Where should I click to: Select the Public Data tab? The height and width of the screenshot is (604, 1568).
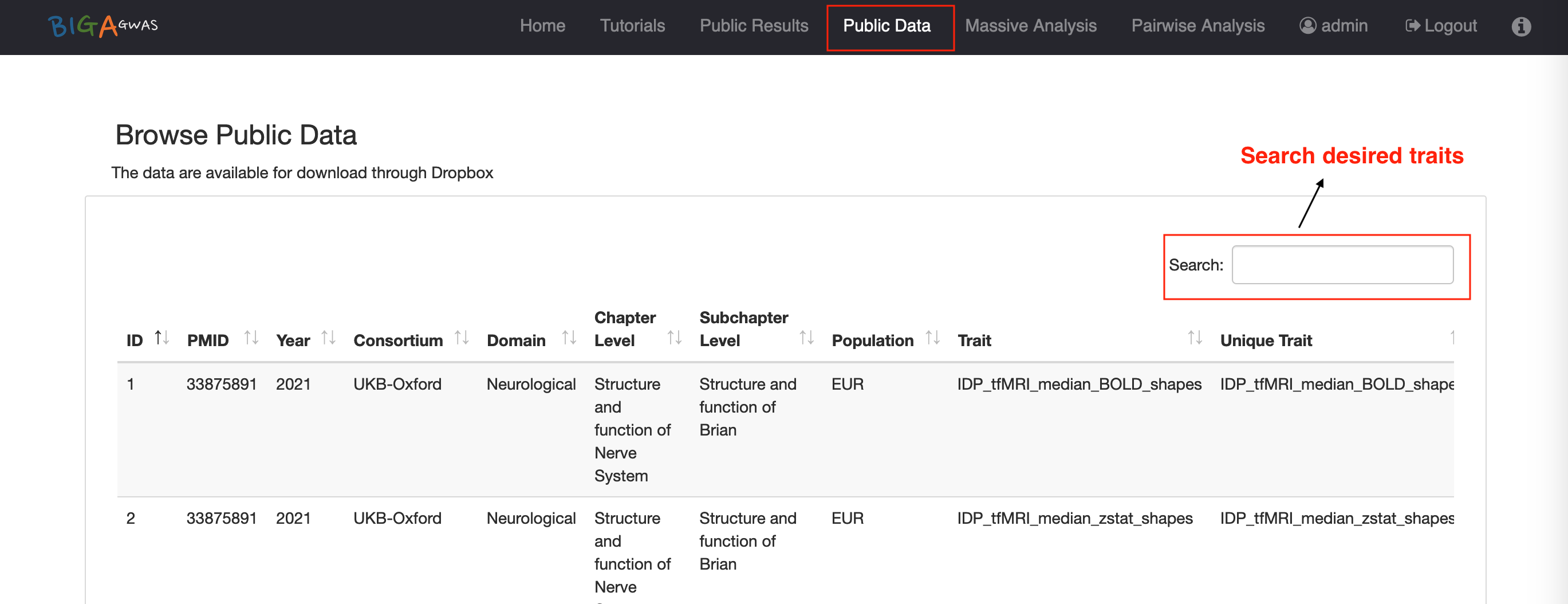coord(887,26)
